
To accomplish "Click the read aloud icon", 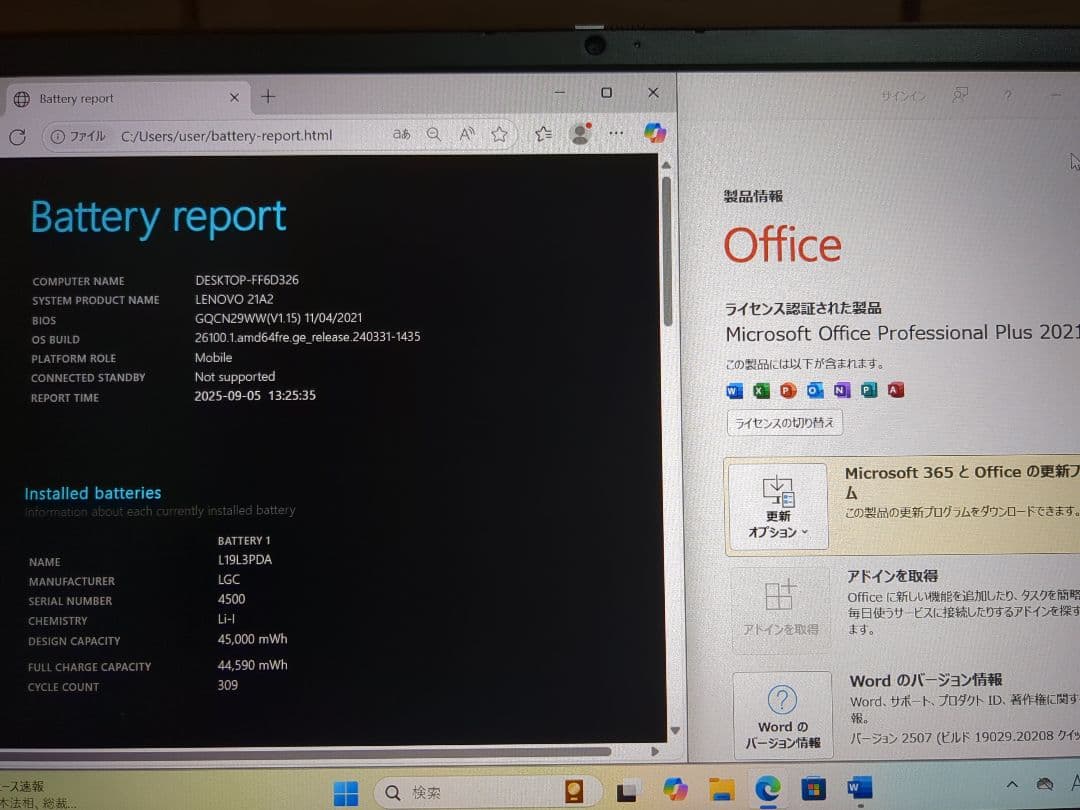I will 467,134.
